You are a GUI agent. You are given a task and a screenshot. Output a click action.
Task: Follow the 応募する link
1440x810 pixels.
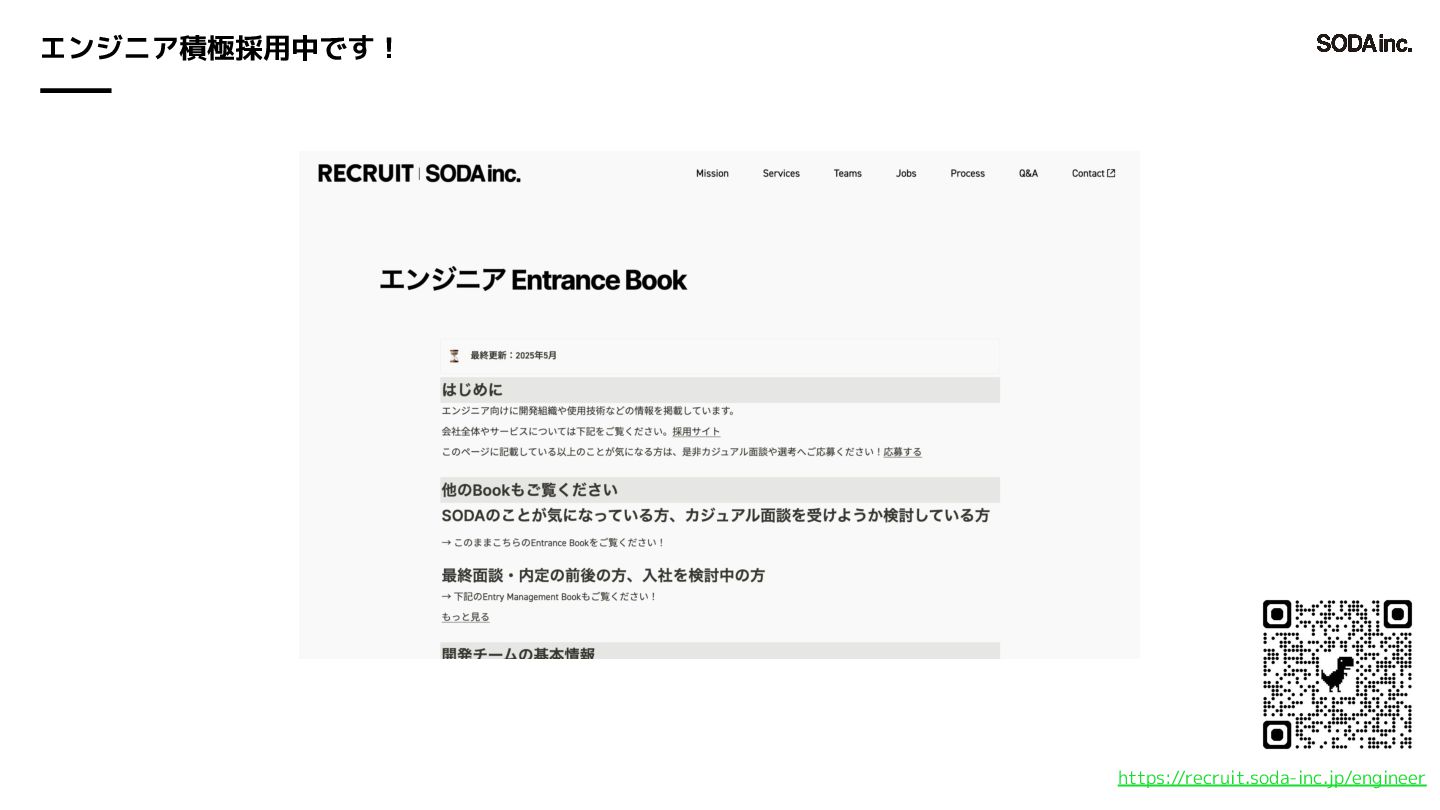(903, 452)
